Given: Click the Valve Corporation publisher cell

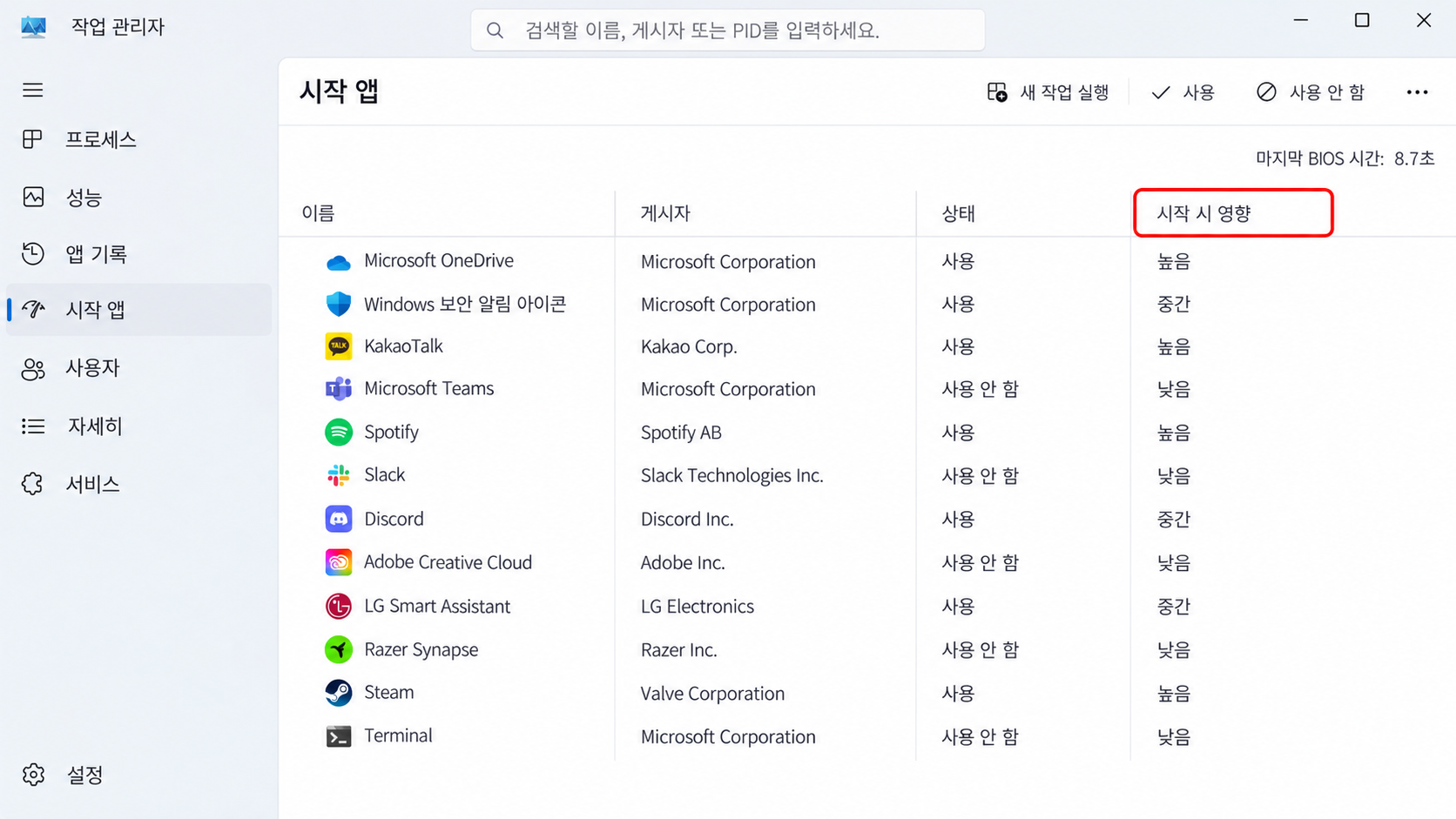Looking at the screenshot, I should point(712,694).
